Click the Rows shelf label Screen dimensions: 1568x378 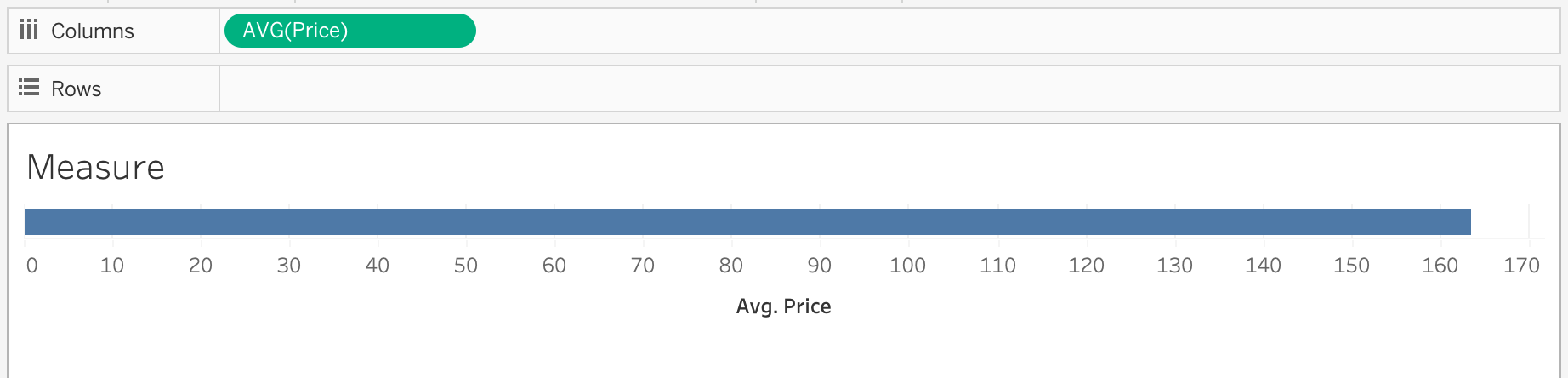tap(76, 89)
